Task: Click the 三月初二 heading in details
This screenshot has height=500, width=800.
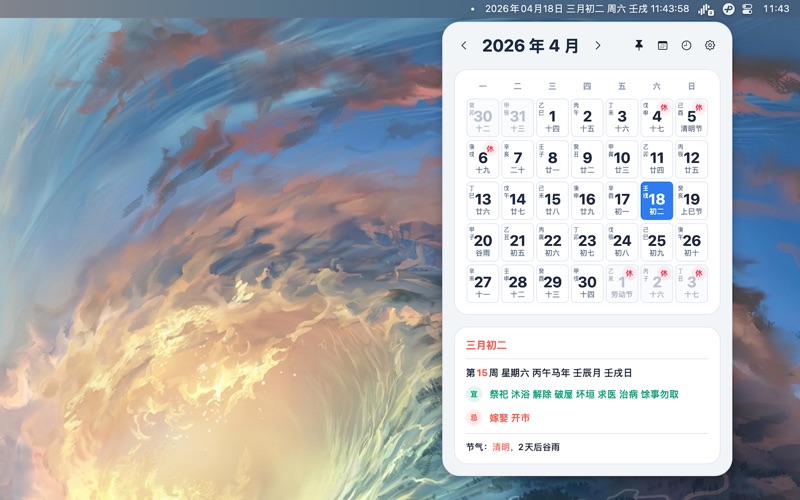Action: 486,345
